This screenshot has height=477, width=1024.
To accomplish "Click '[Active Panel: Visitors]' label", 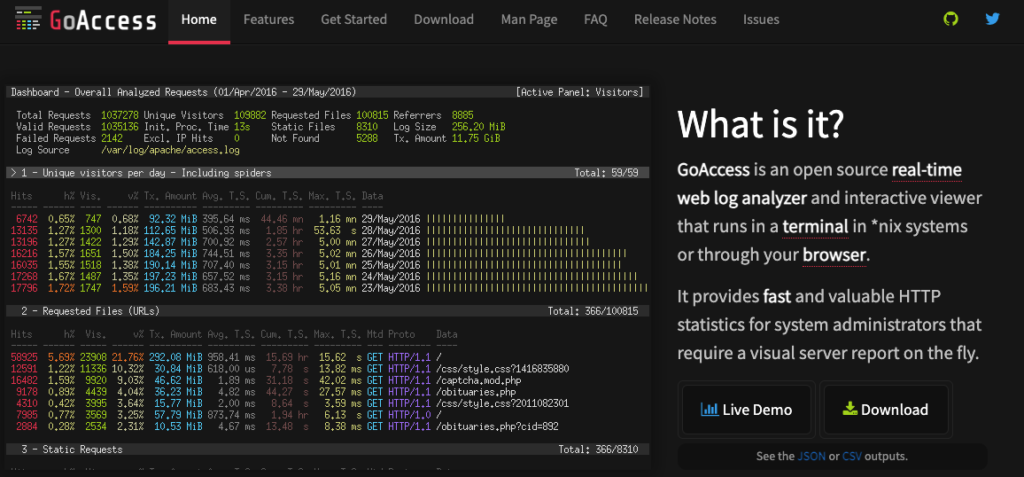I will tap(579, 92).
